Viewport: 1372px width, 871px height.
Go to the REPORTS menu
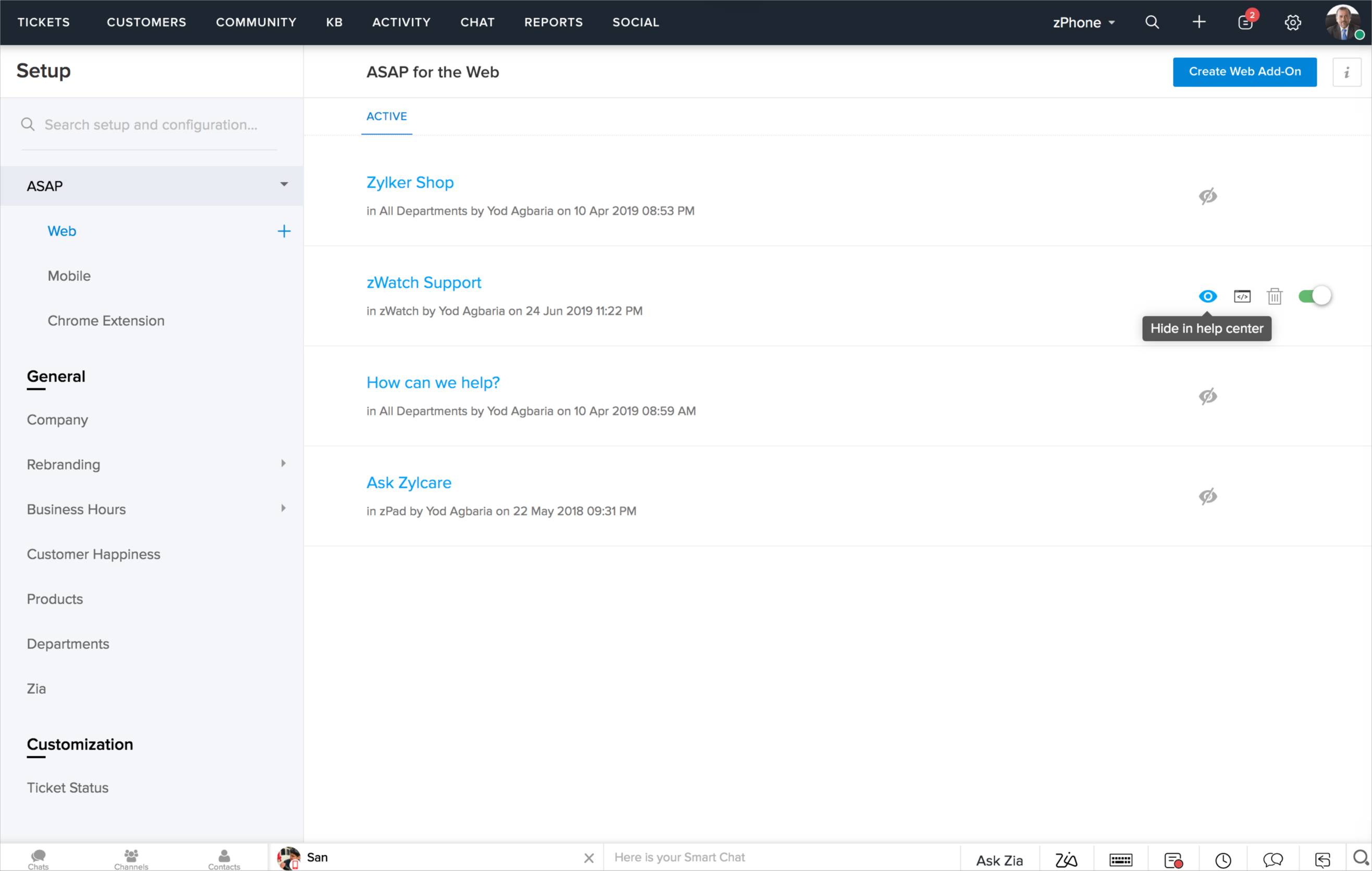click(553, 22)
